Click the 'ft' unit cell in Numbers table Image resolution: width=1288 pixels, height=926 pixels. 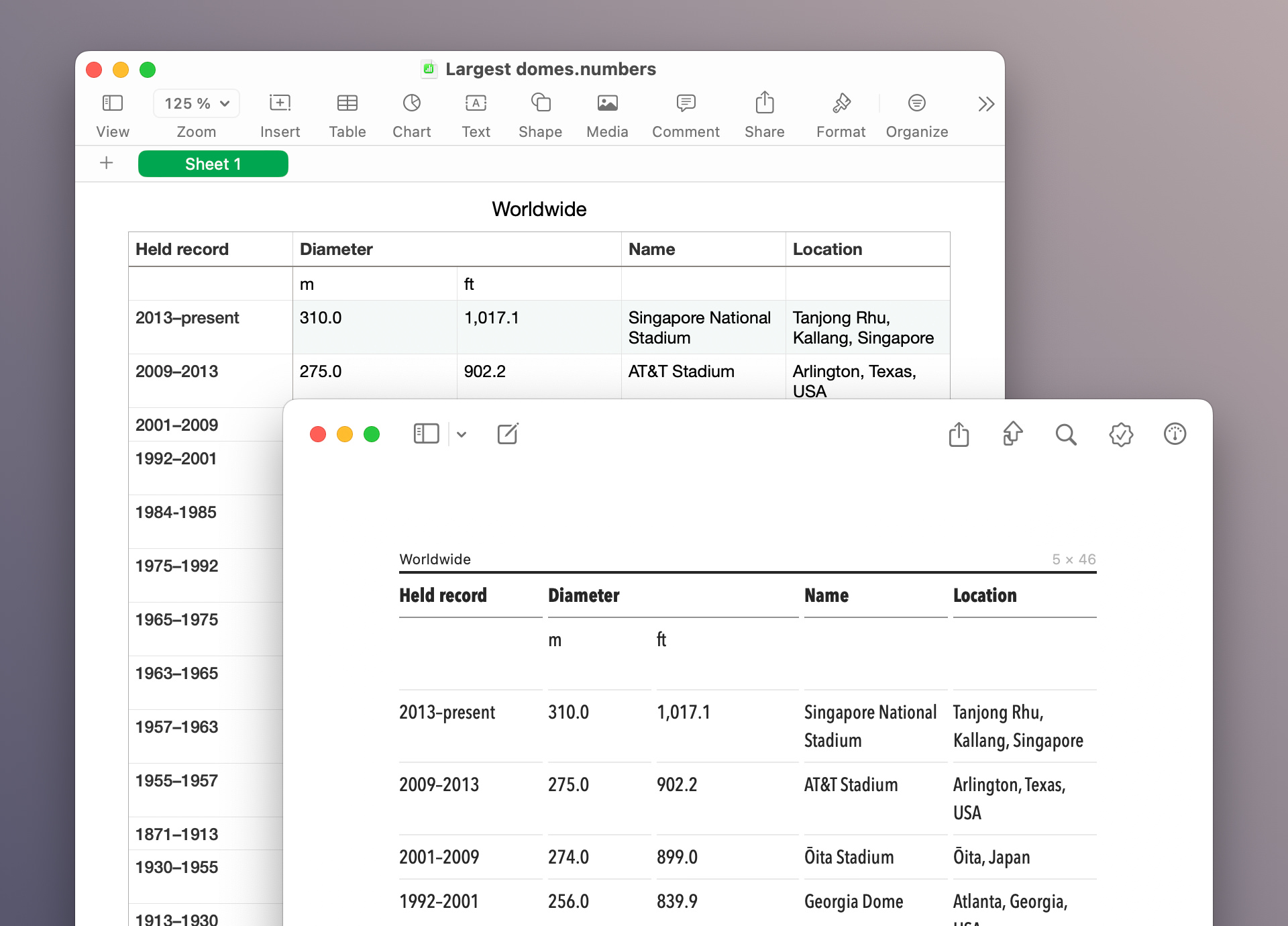[x=539, y=284]
